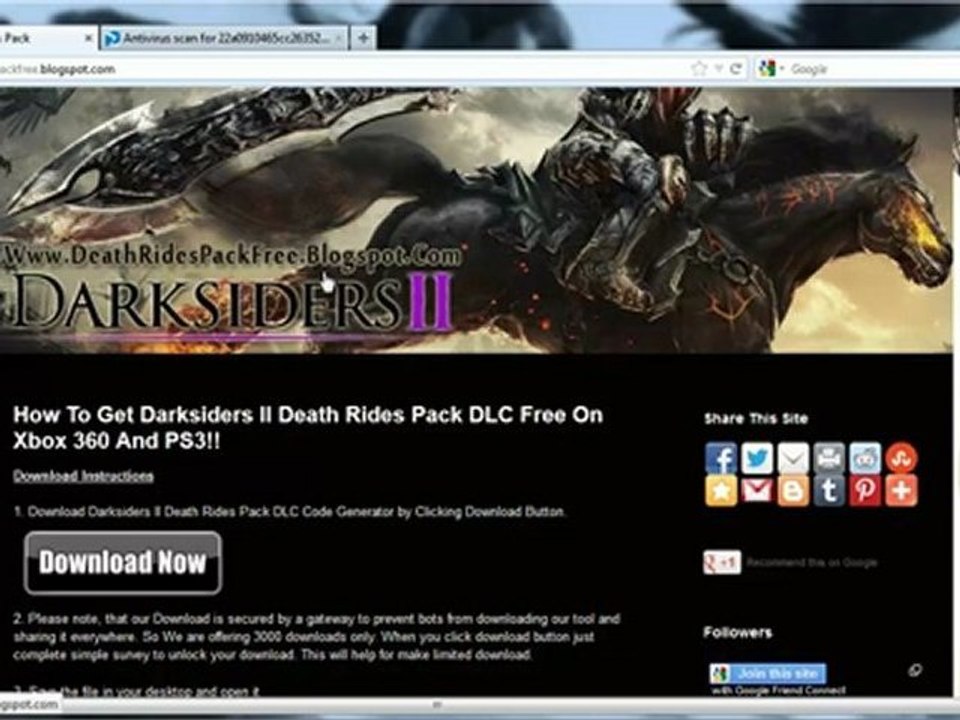960x720 pixels.
Task: Click the Antivirus scan tab favicon
Action: point(112,39)
